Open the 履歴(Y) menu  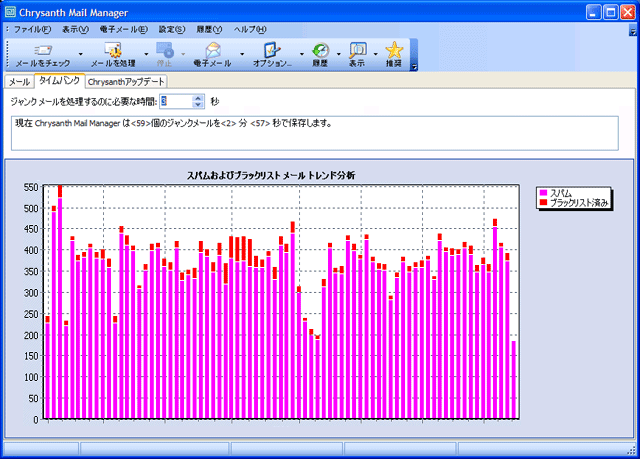tap(209, 29)
